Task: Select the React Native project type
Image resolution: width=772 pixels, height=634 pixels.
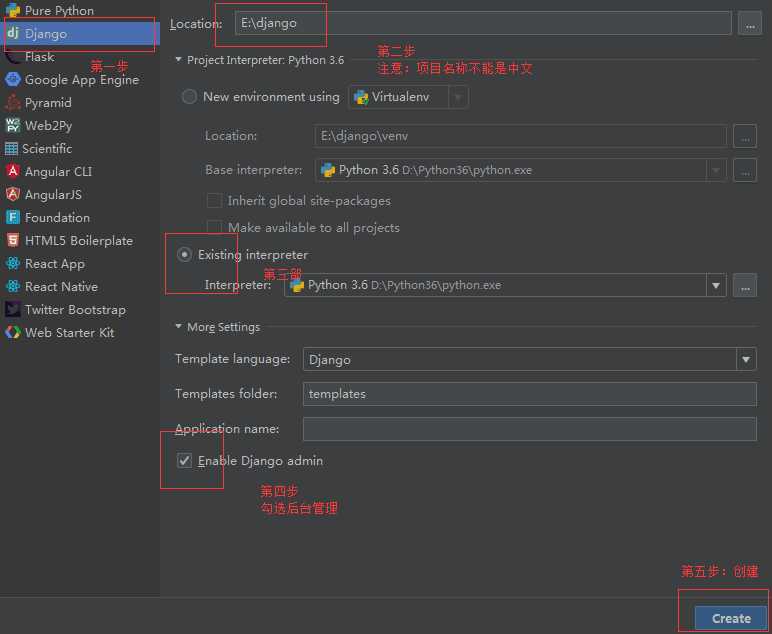Action: [80, 286]
